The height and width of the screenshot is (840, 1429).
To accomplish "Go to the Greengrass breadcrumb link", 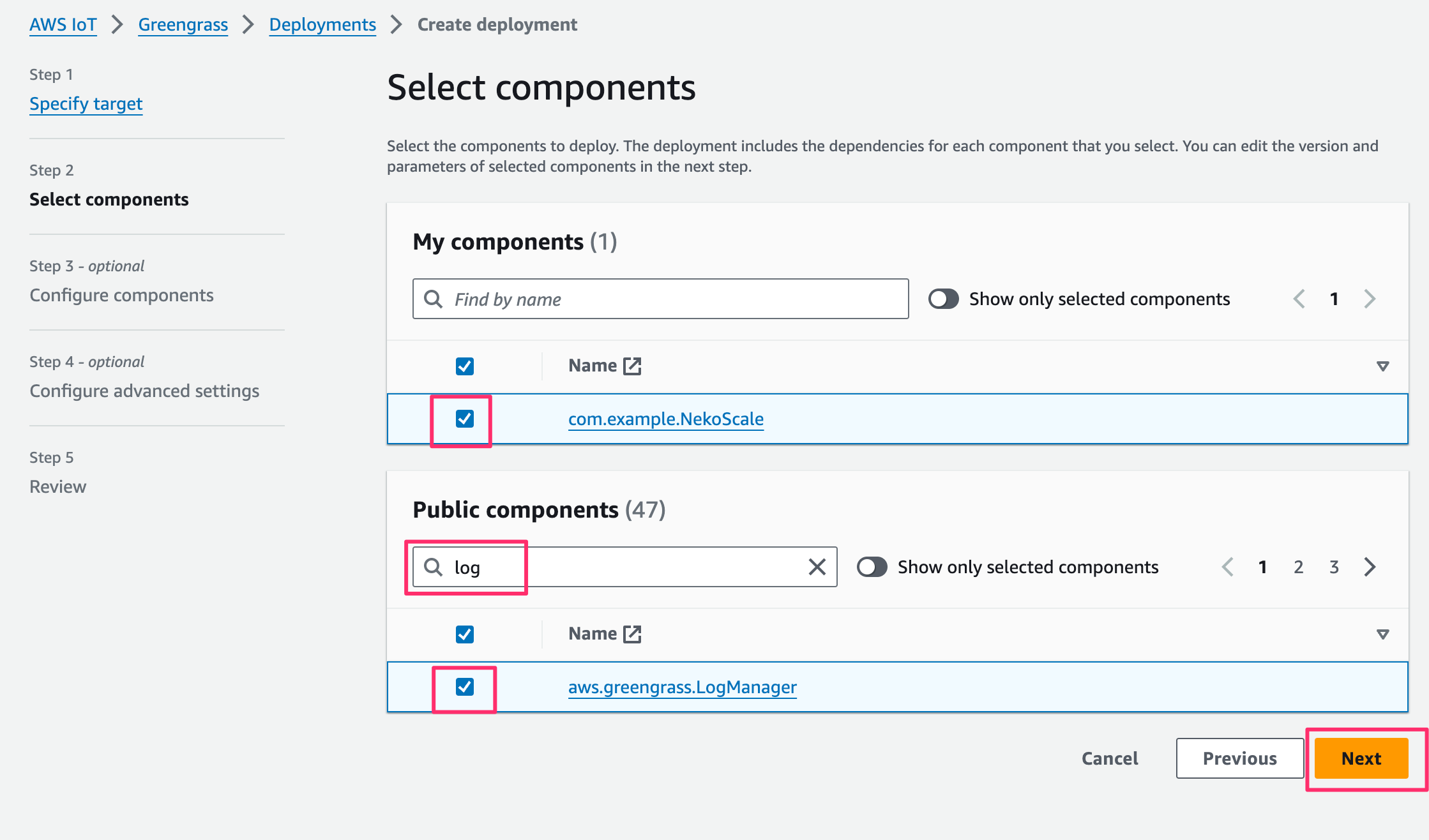I will click(183, 24).
